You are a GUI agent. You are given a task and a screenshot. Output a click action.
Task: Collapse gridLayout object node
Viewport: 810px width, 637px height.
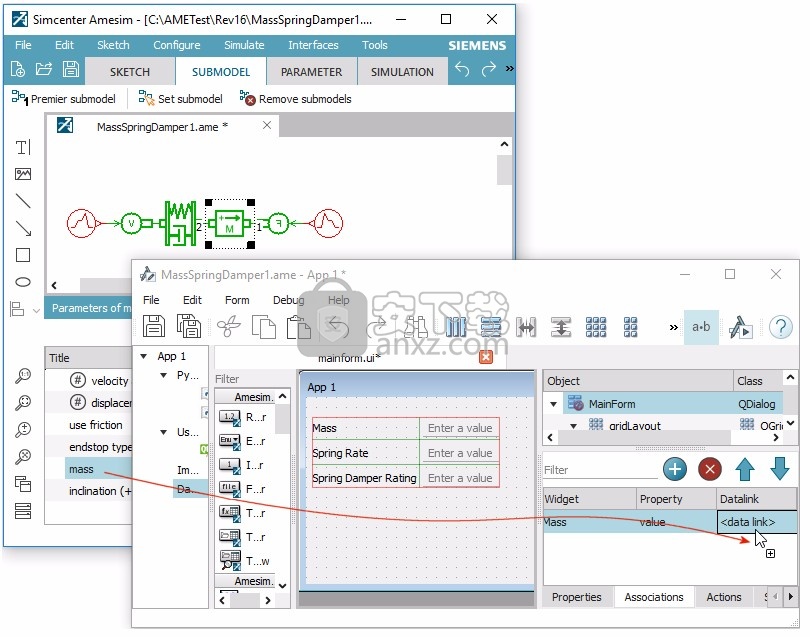tap(573, 426)
